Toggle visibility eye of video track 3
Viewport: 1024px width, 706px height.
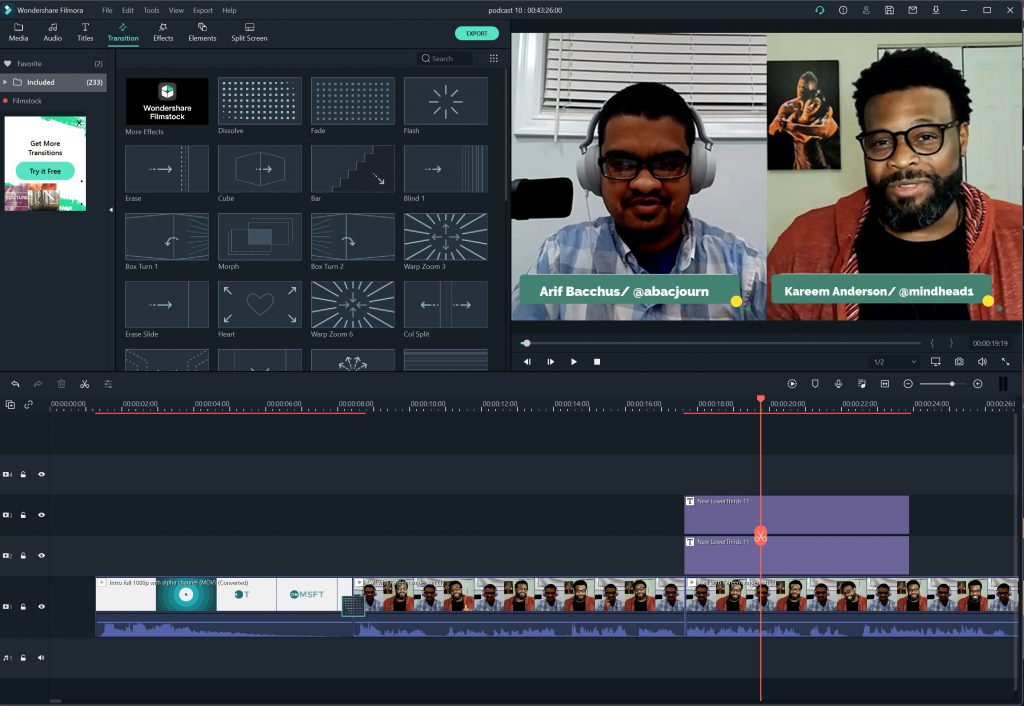[x=42, y=515]
